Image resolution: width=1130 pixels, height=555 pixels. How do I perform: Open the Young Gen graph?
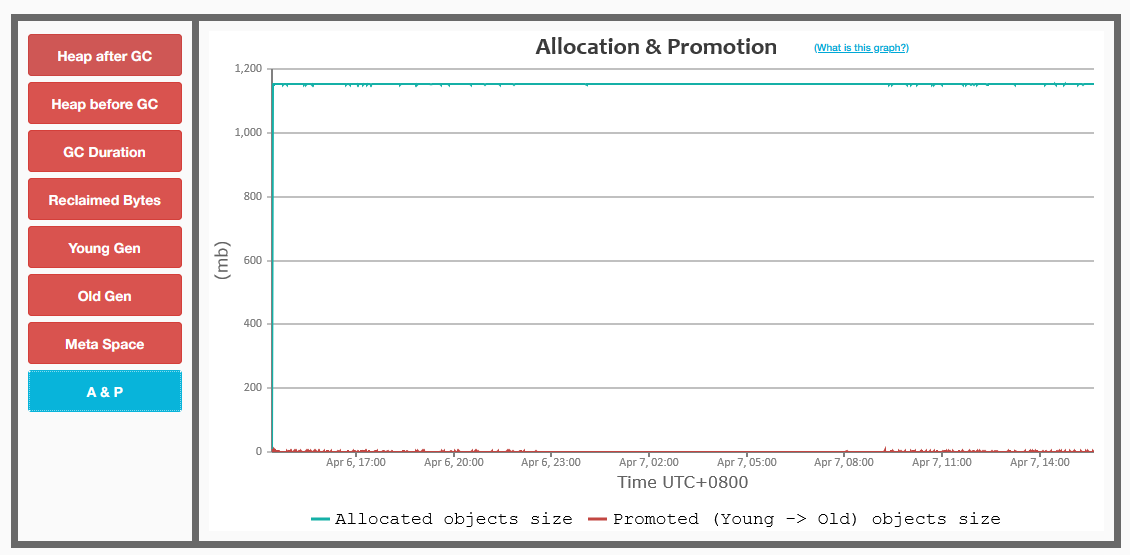point(104,247)
